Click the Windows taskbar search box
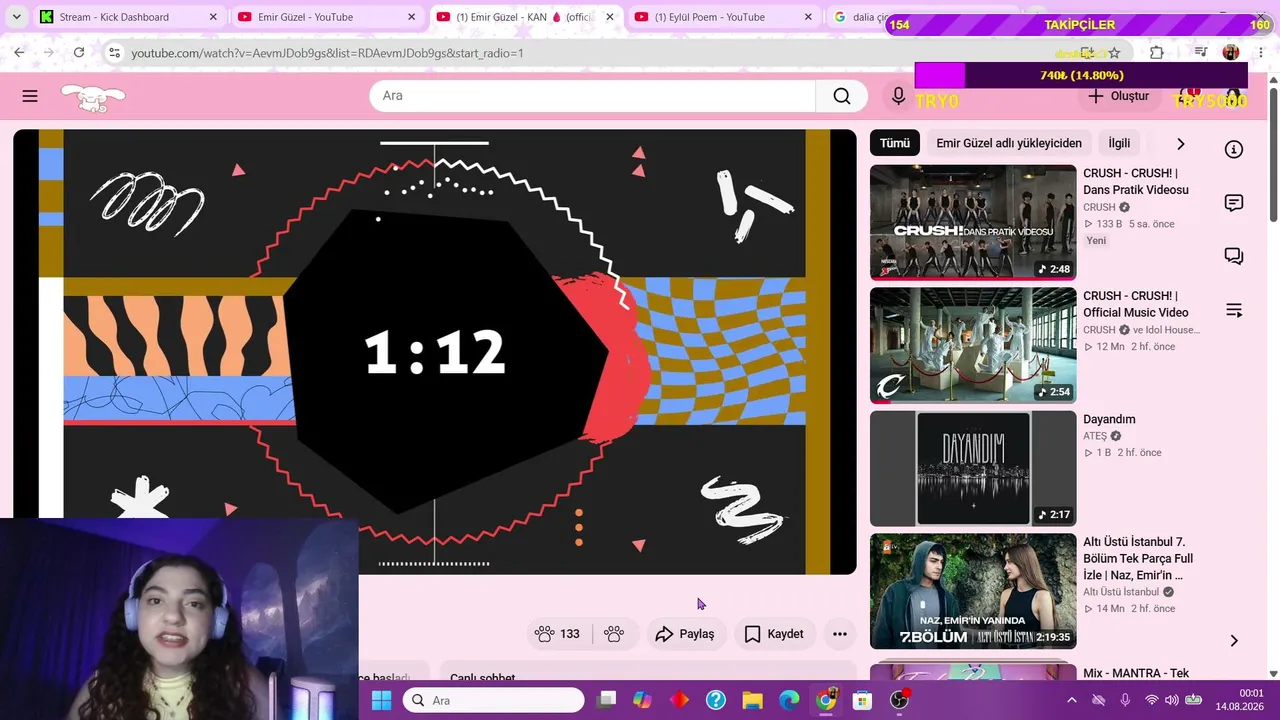 point(493,700)
